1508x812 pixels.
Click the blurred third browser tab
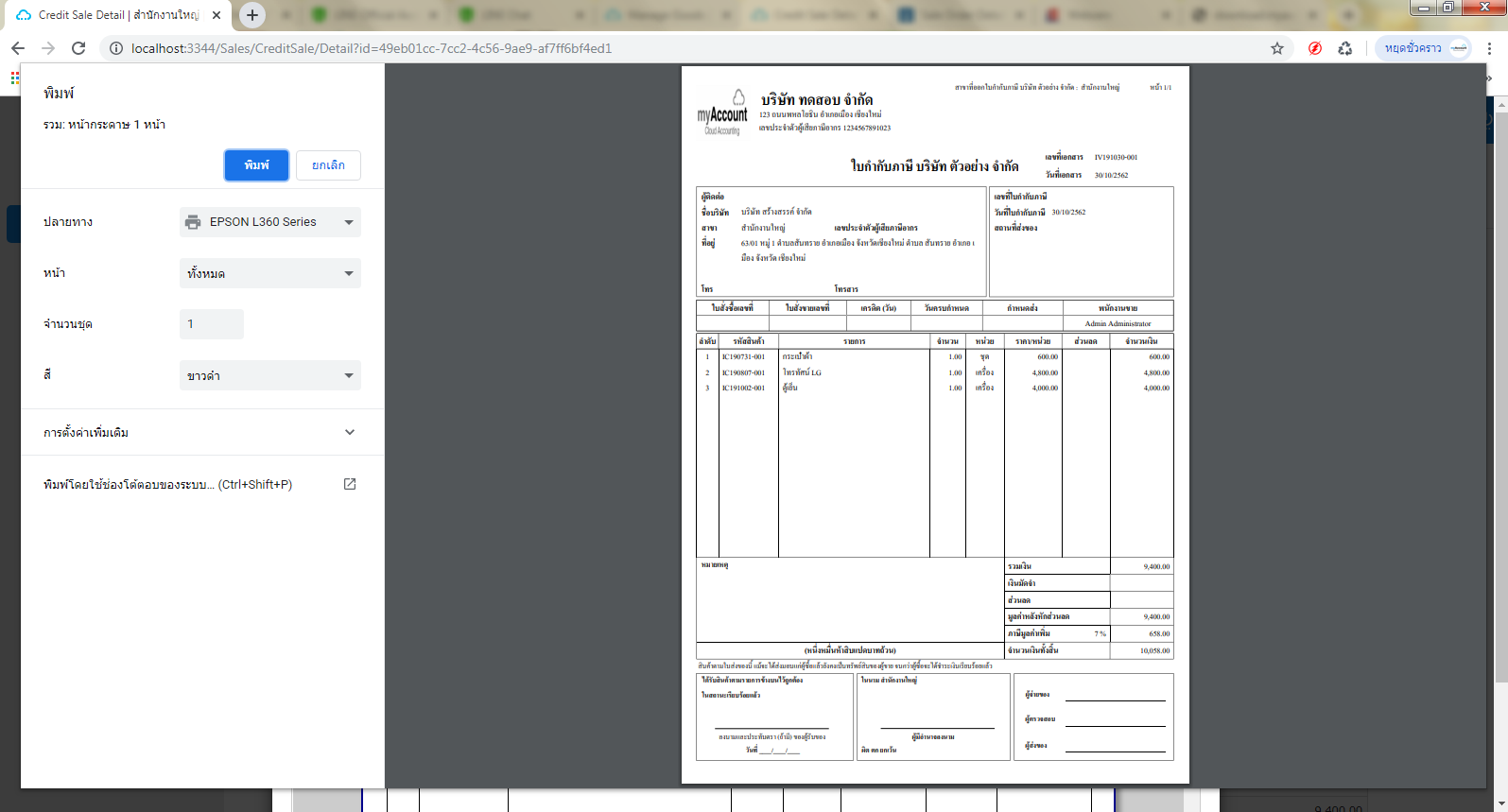pos(522,15)
